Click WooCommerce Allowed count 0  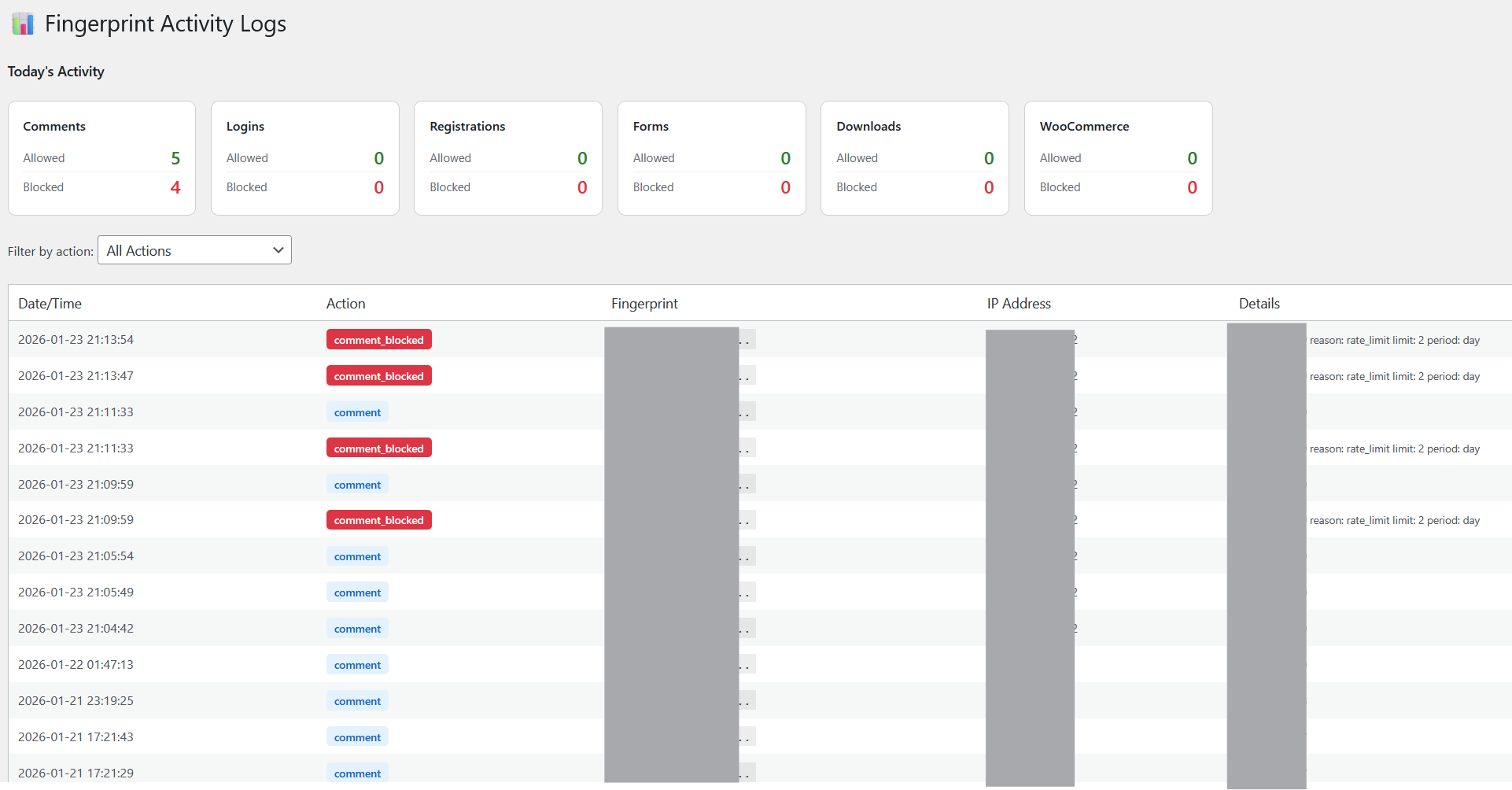(x=1193, y=158)
